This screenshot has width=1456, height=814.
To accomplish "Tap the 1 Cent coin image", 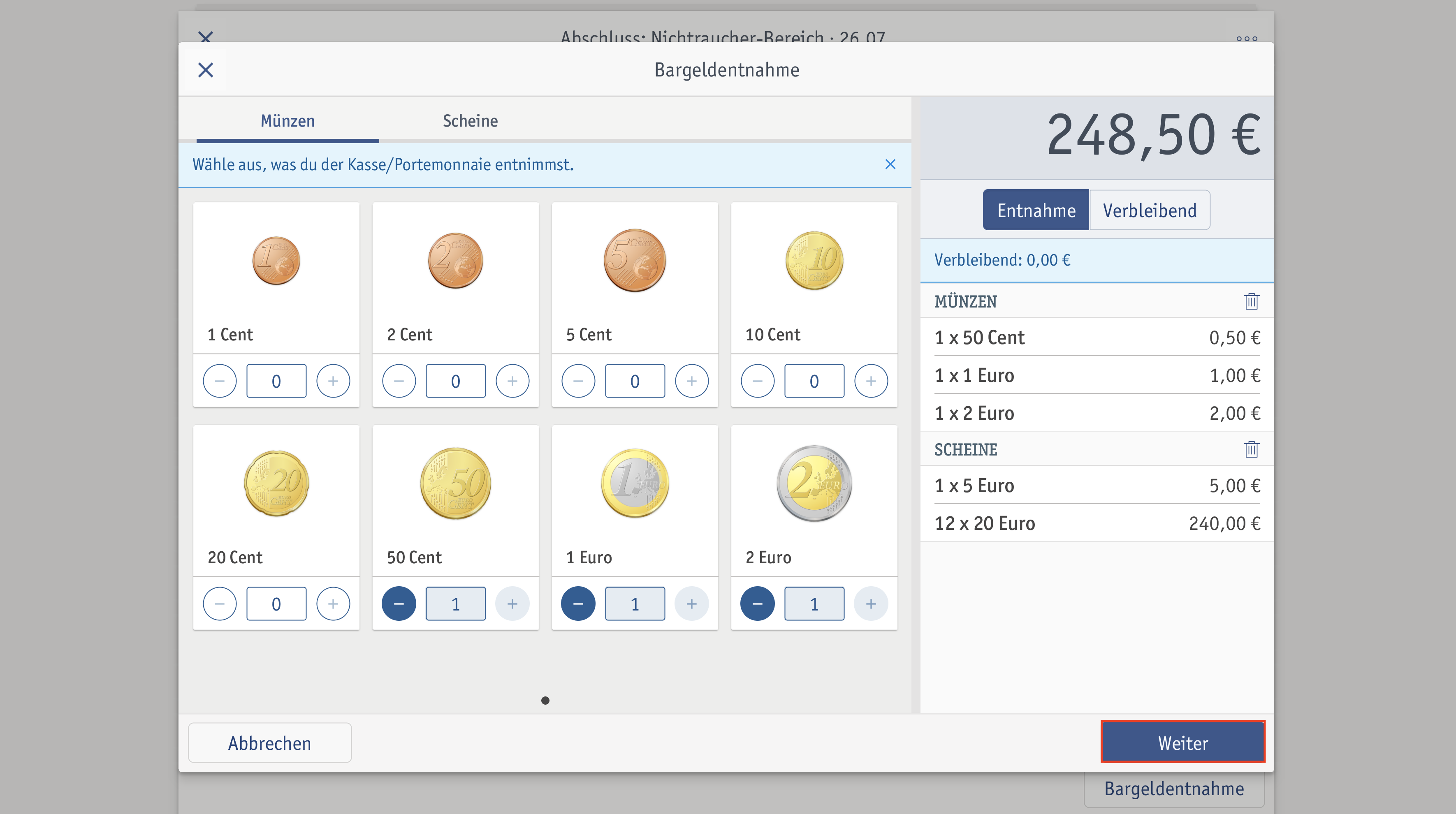I will (x=276, y=260).
